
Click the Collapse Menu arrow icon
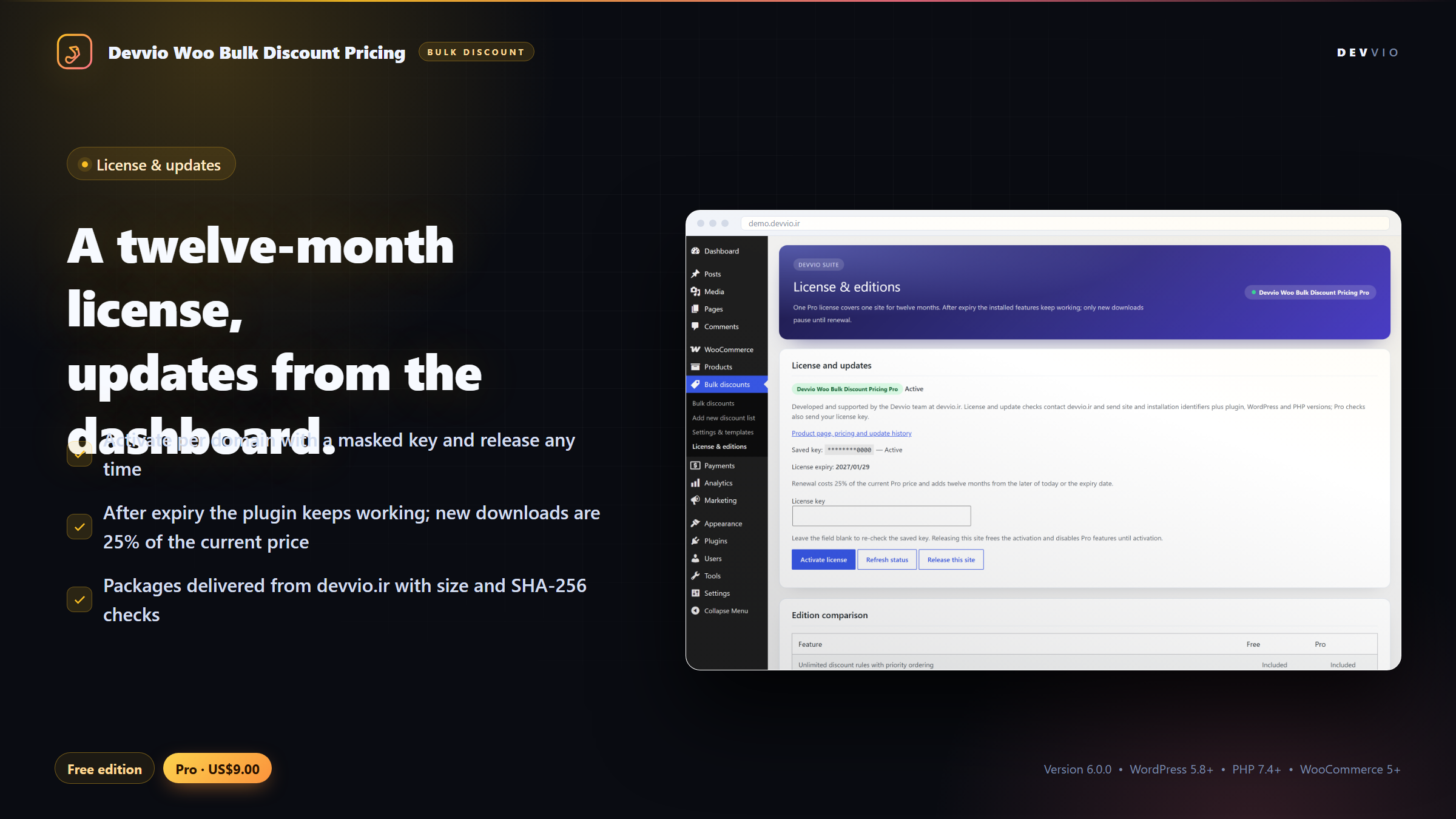pos(695,611)
